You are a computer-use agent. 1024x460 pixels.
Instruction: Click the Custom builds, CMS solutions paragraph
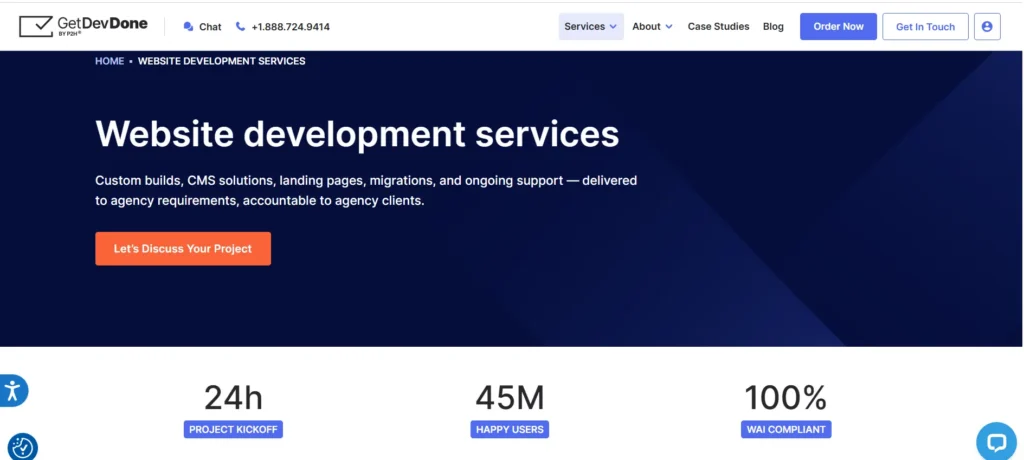pyautogui.click(x=366, y=190)
